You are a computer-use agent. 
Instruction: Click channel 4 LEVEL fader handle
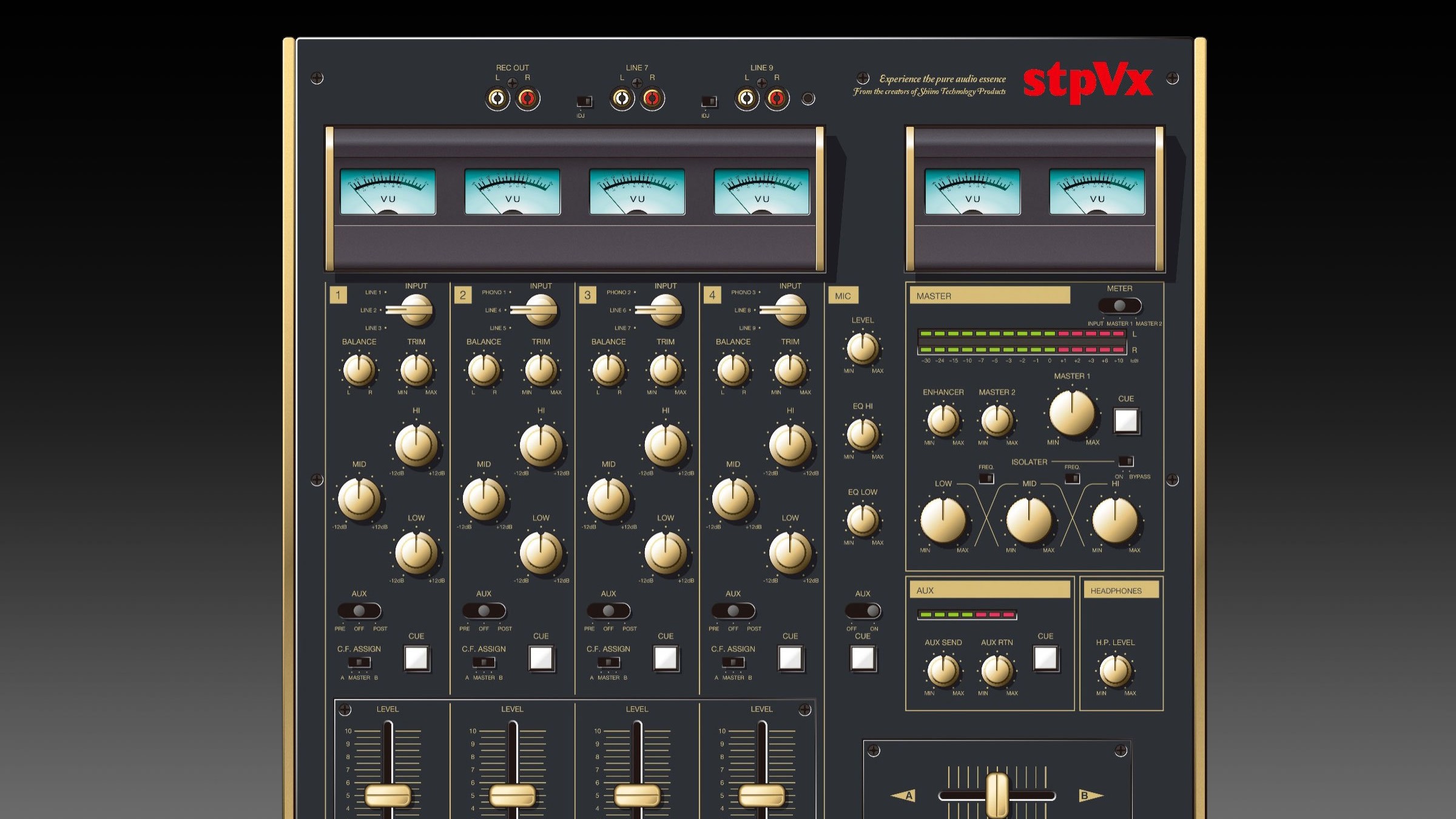pyautogui.click(x=761, y=795)
